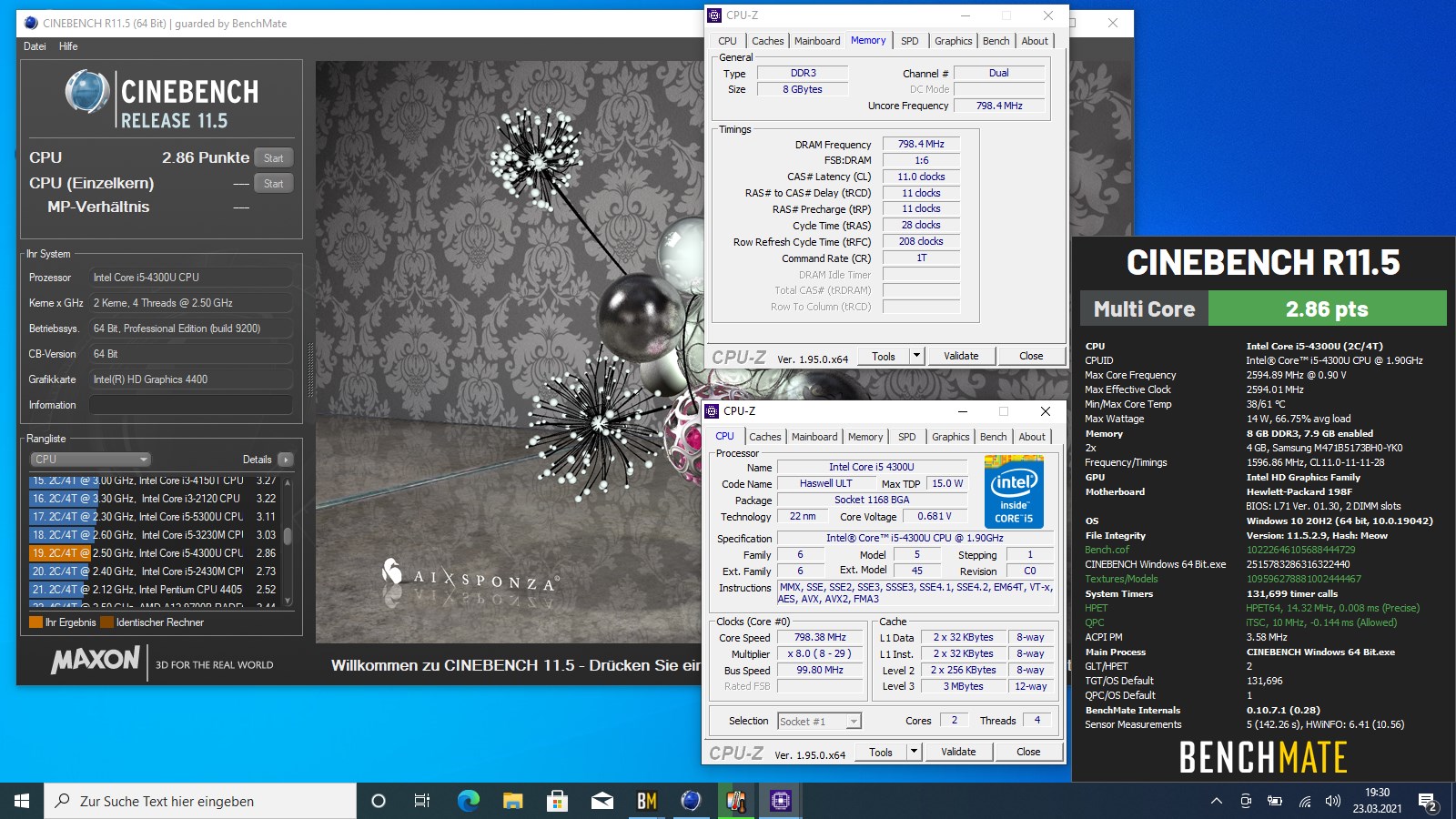Switch to Bench tab in upper CPU-Z window
Viewport: 1456px width, 819px height.
(x=996, y=41)
